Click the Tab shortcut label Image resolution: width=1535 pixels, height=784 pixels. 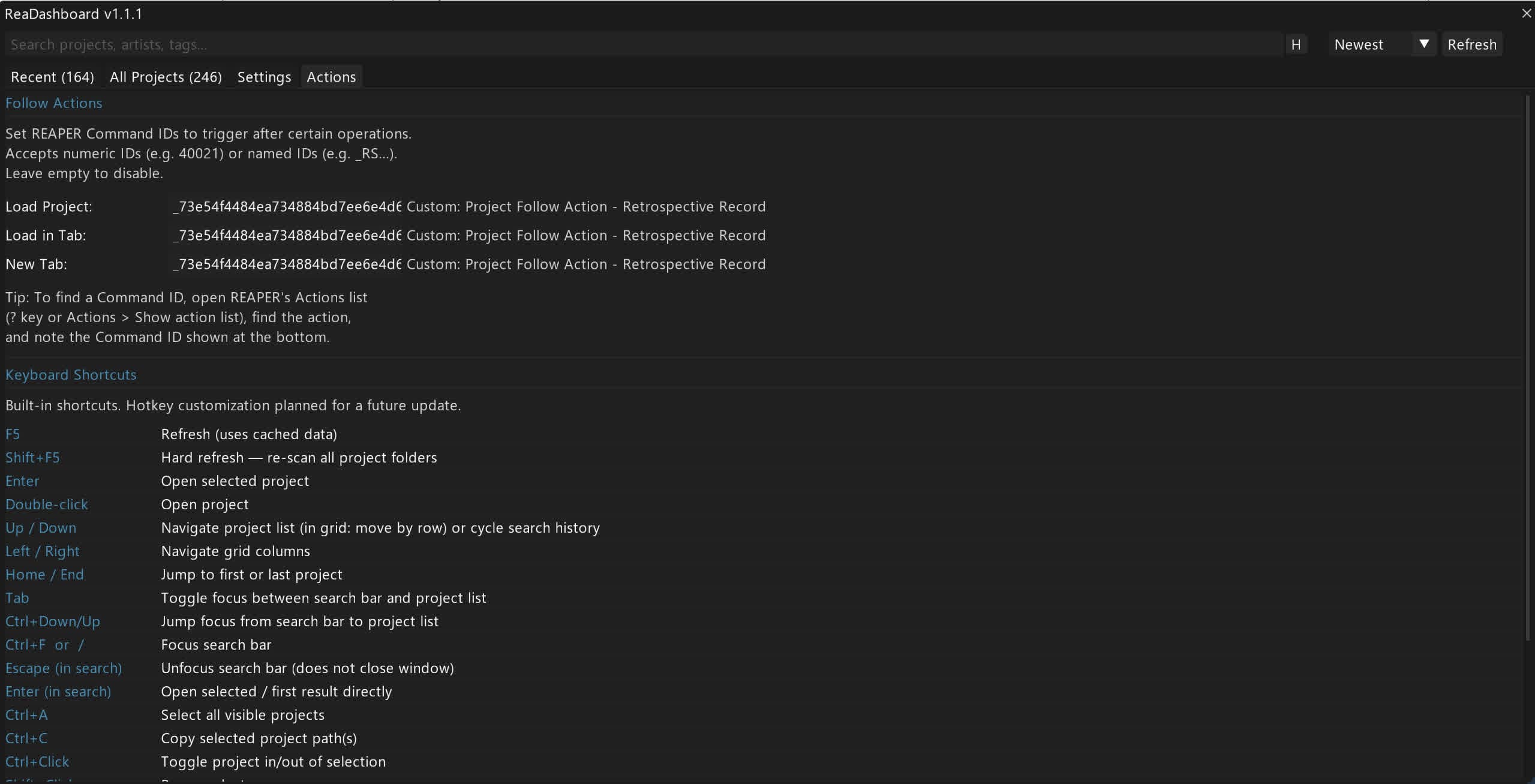click(x=17, y=598)
